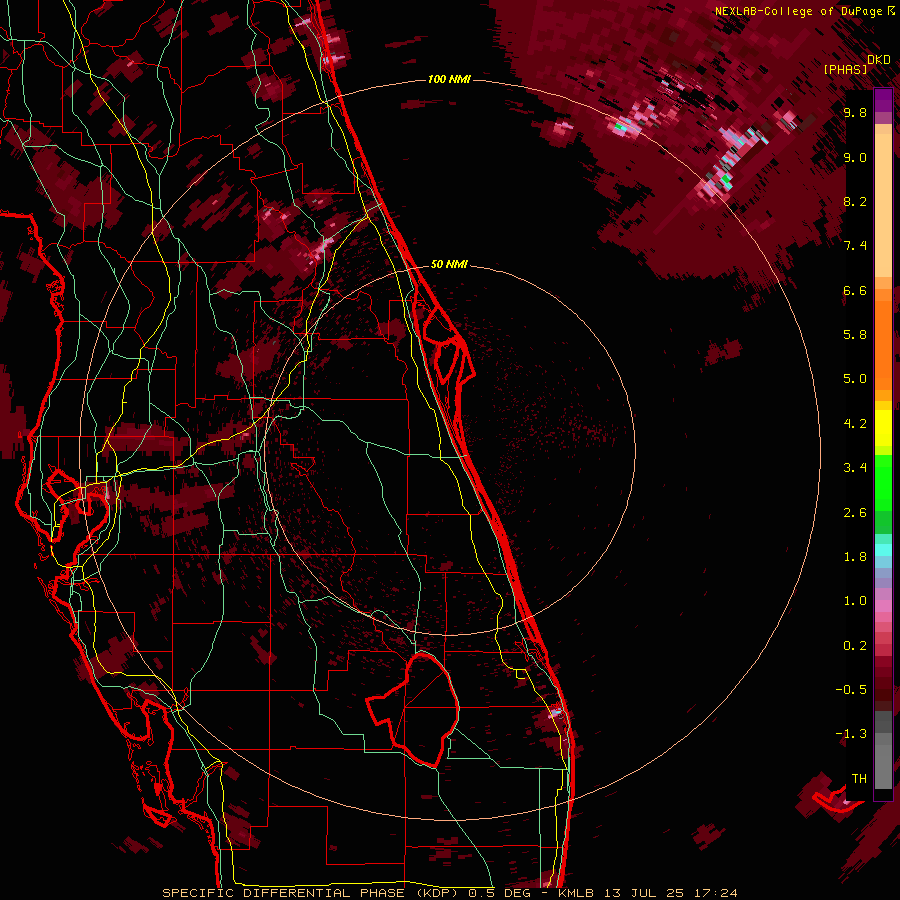Click the -0.5 value on color scale
900x900 pixels.
[851, 690]
